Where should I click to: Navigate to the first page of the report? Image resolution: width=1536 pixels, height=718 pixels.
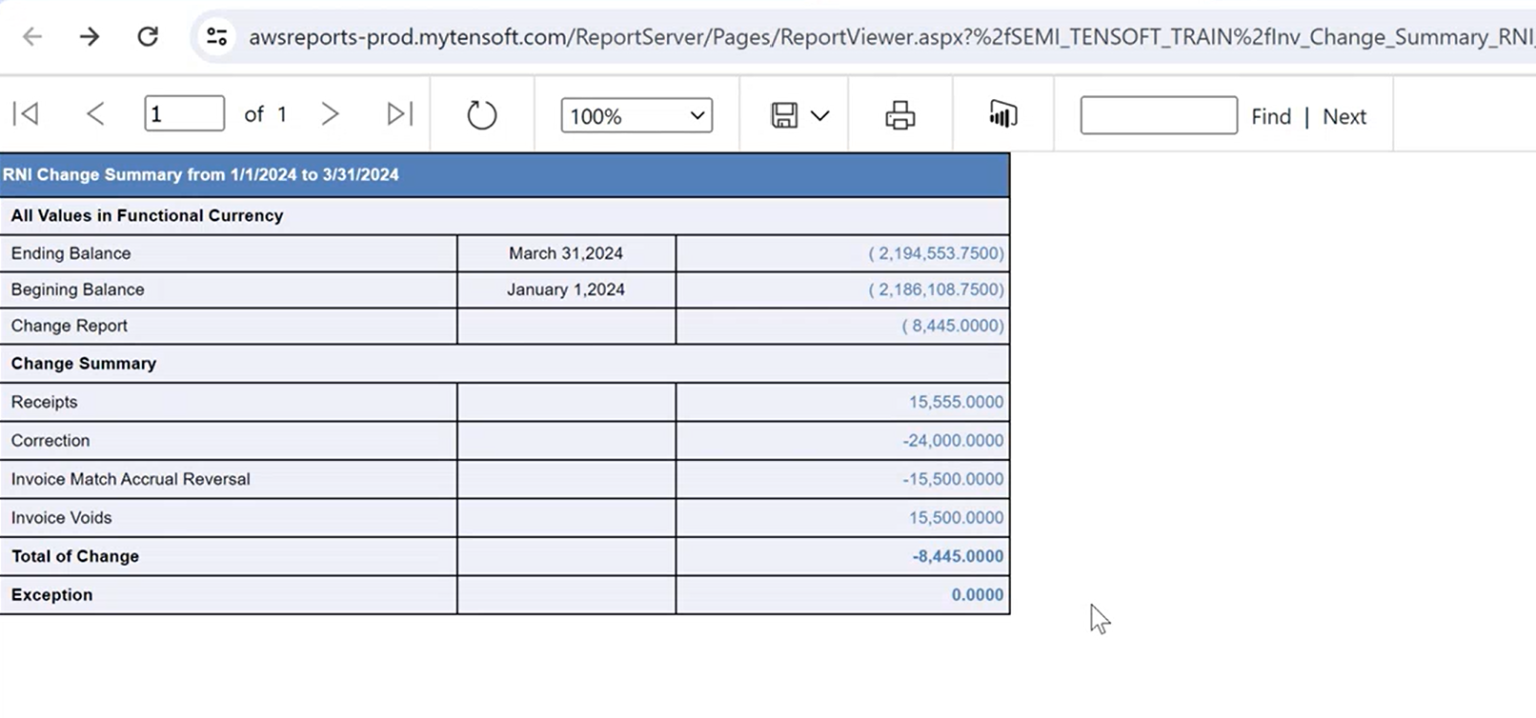tap(25, 114)
